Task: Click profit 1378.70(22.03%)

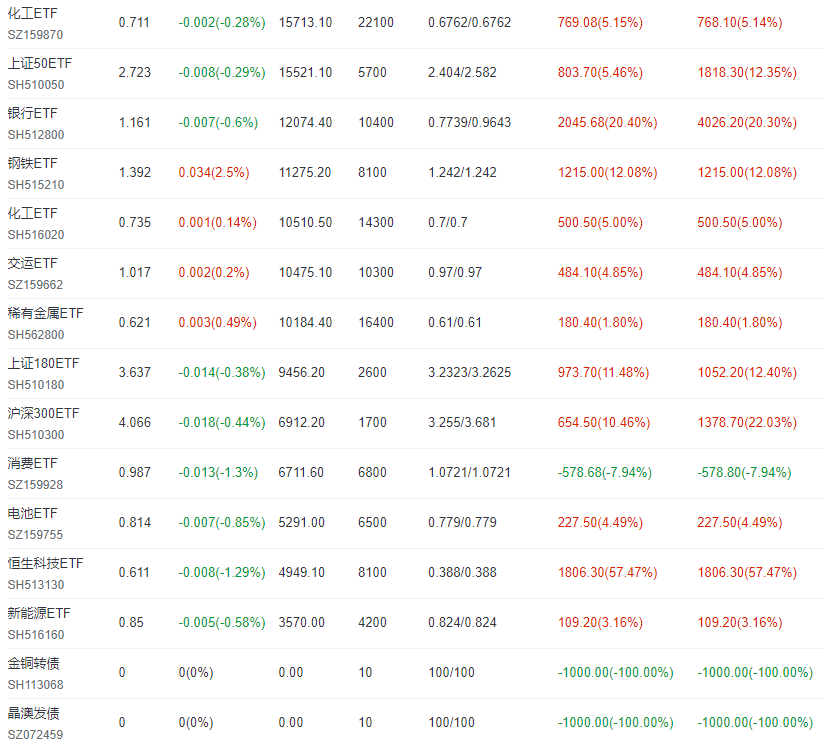Action: pyautogui.click(x=747, y=423)
